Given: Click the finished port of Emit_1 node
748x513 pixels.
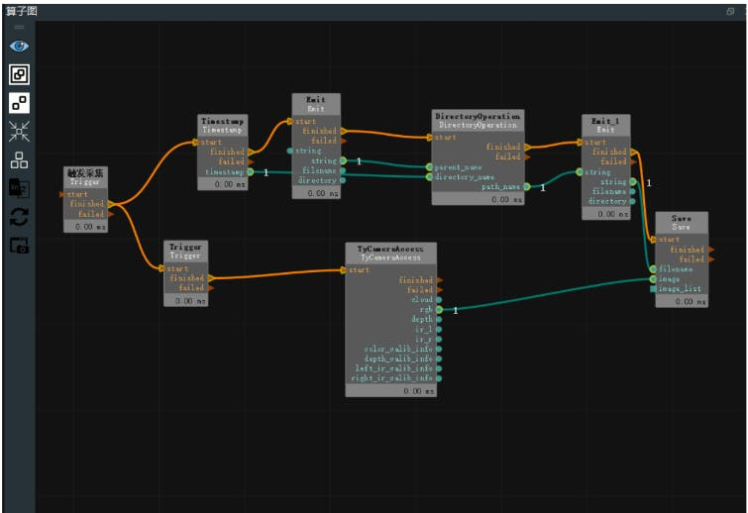Looking at the screenshot, I should 634,152.
